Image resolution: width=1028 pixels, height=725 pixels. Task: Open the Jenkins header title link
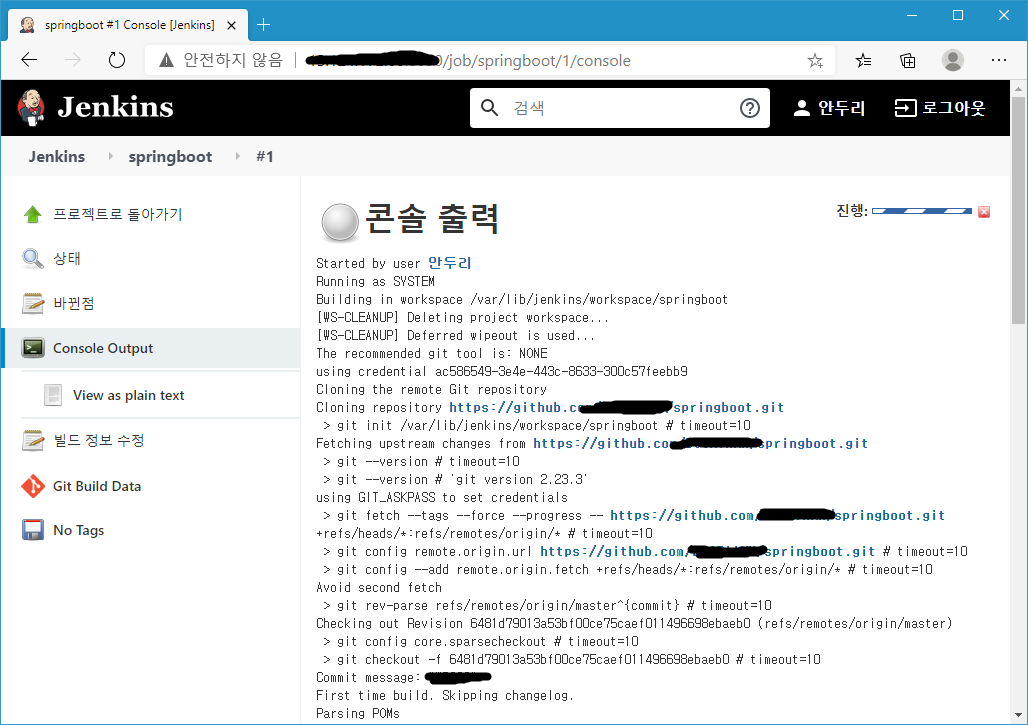point(115,108)
